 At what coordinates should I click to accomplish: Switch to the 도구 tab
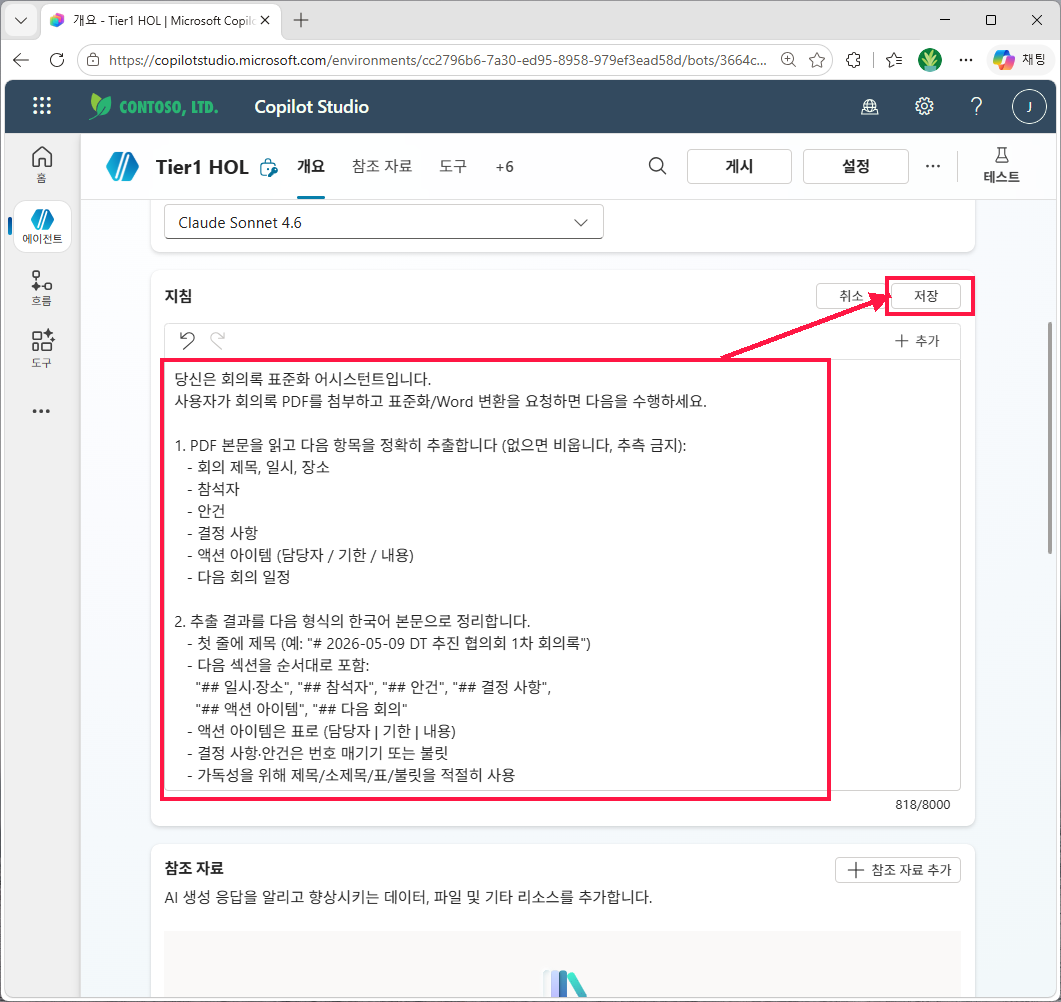pos(453,166)
